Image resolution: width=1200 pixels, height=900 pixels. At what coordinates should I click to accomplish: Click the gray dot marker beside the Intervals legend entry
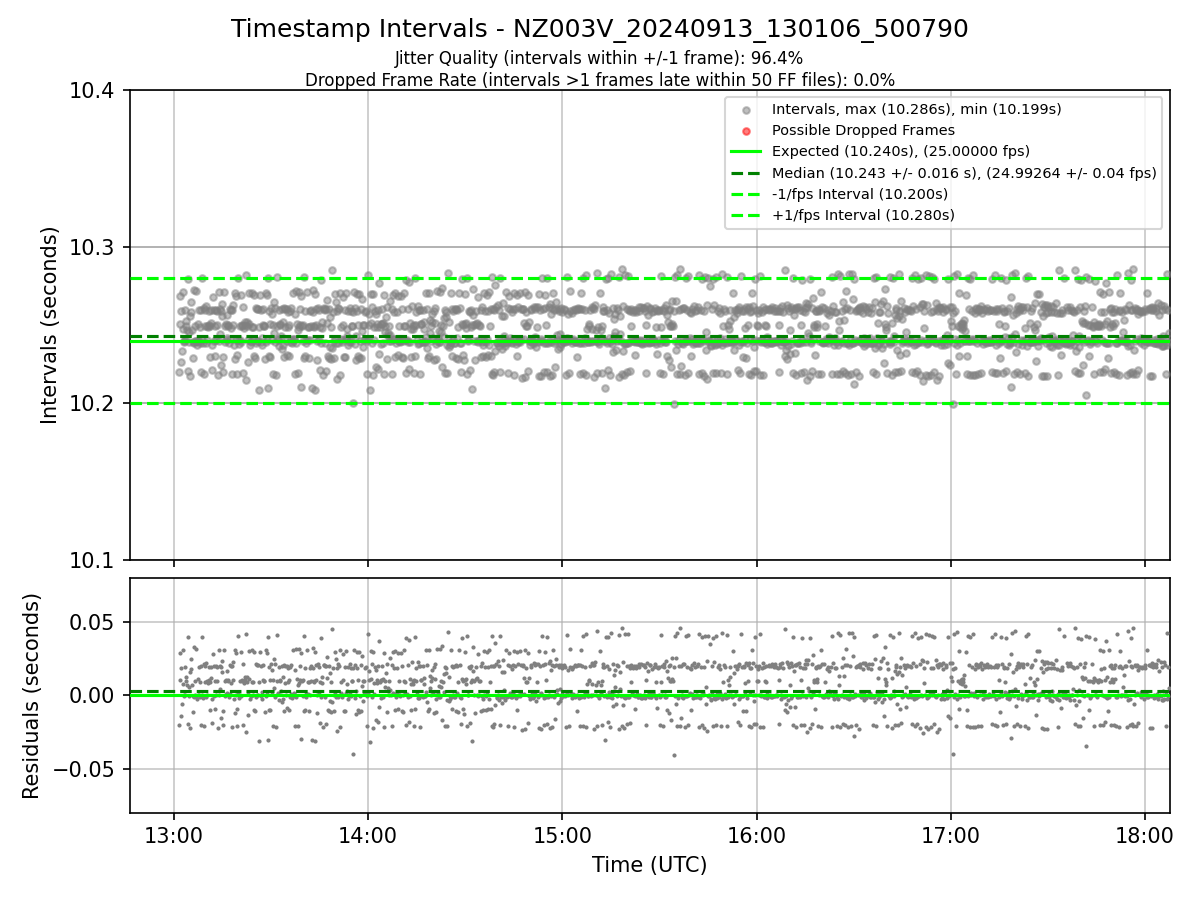[x=746, y=110]
